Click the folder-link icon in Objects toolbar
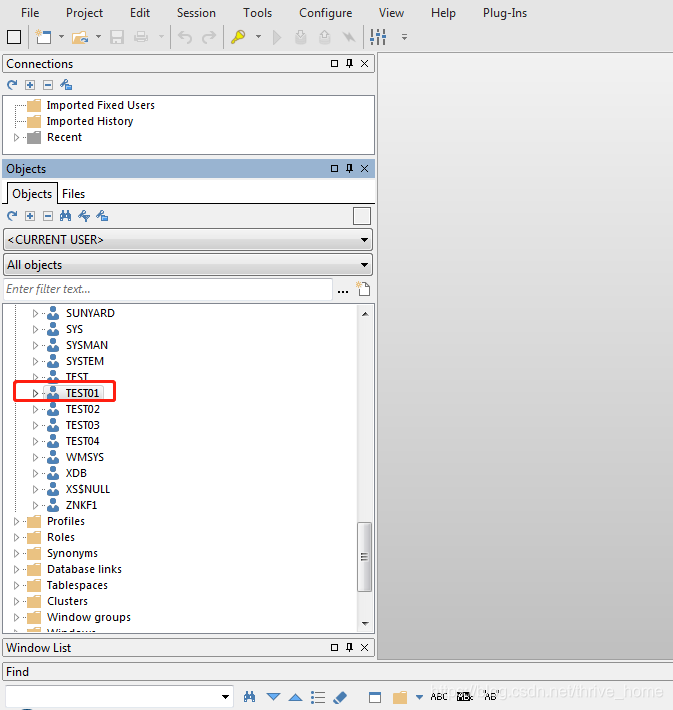673x710 pixels. pos(102,216)
